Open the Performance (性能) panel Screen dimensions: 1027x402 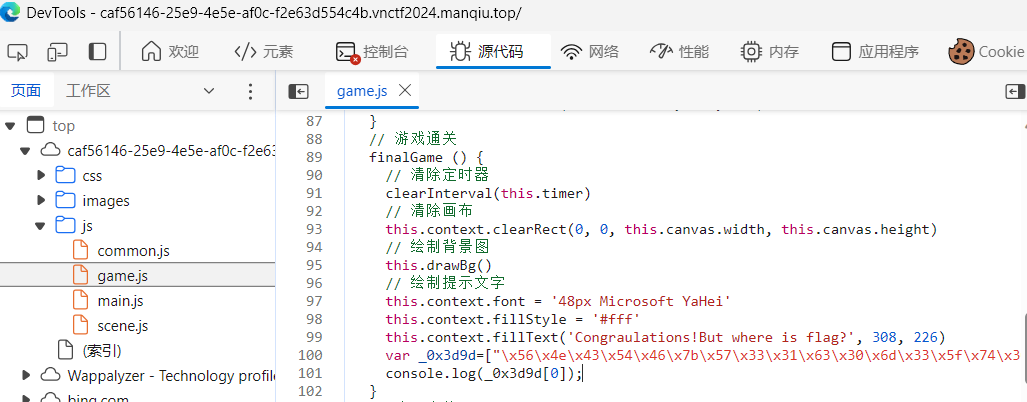click(679, 52)
